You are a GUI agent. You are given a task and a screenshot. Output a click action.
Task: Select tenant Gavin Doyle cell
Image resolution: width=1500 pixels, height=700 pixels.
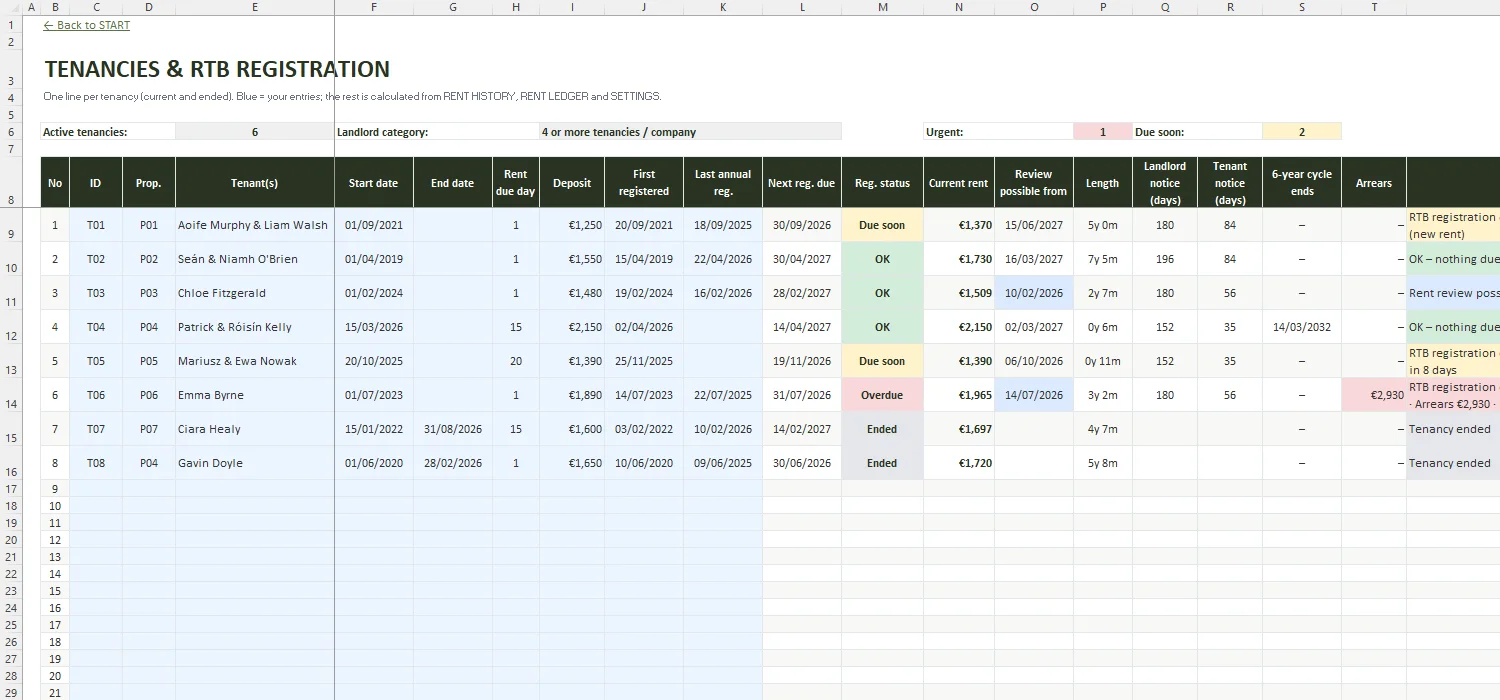tap(255, 463)
